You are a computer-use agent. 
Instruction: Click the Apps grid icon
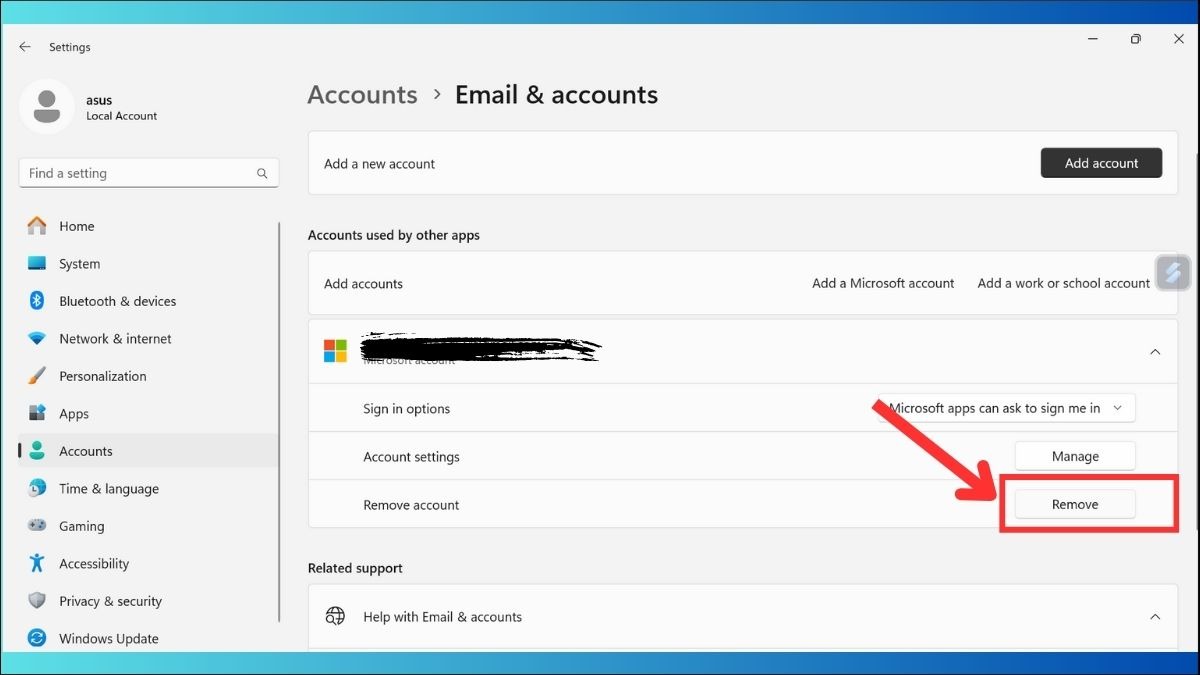pyautogui.click(x=37, y=414)
